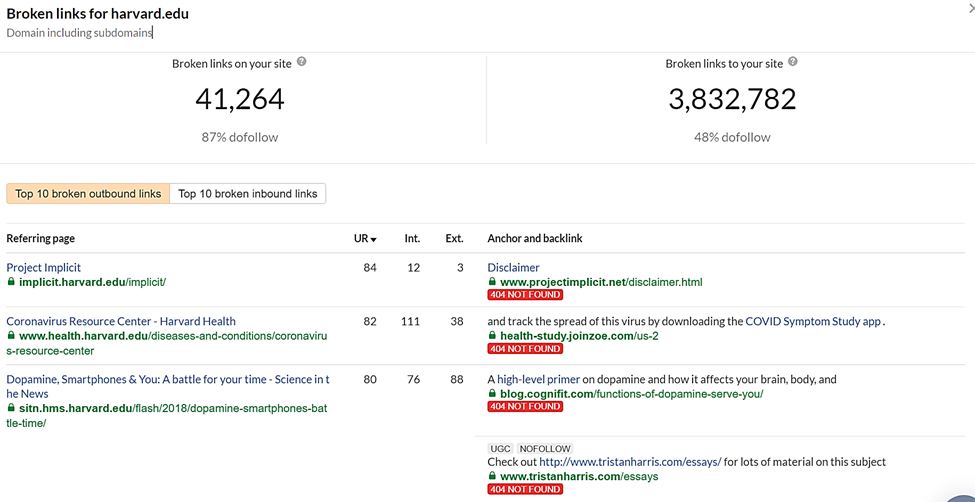
Task: Click the 3,832,782 broken links count
Action: coord(732,99)
